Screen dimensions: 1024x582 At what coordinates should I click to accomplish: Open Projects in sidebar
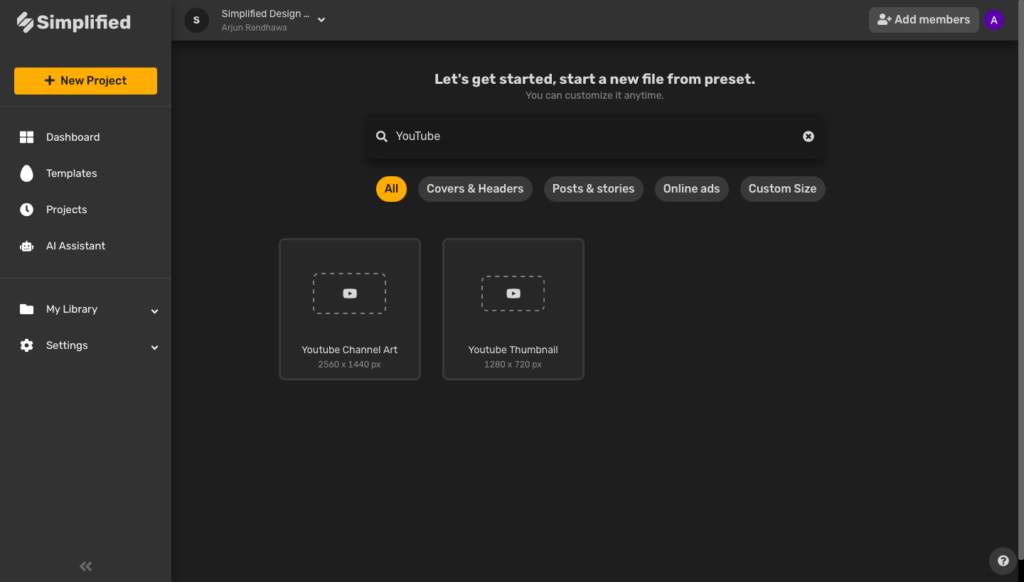(x=67, y=210)
